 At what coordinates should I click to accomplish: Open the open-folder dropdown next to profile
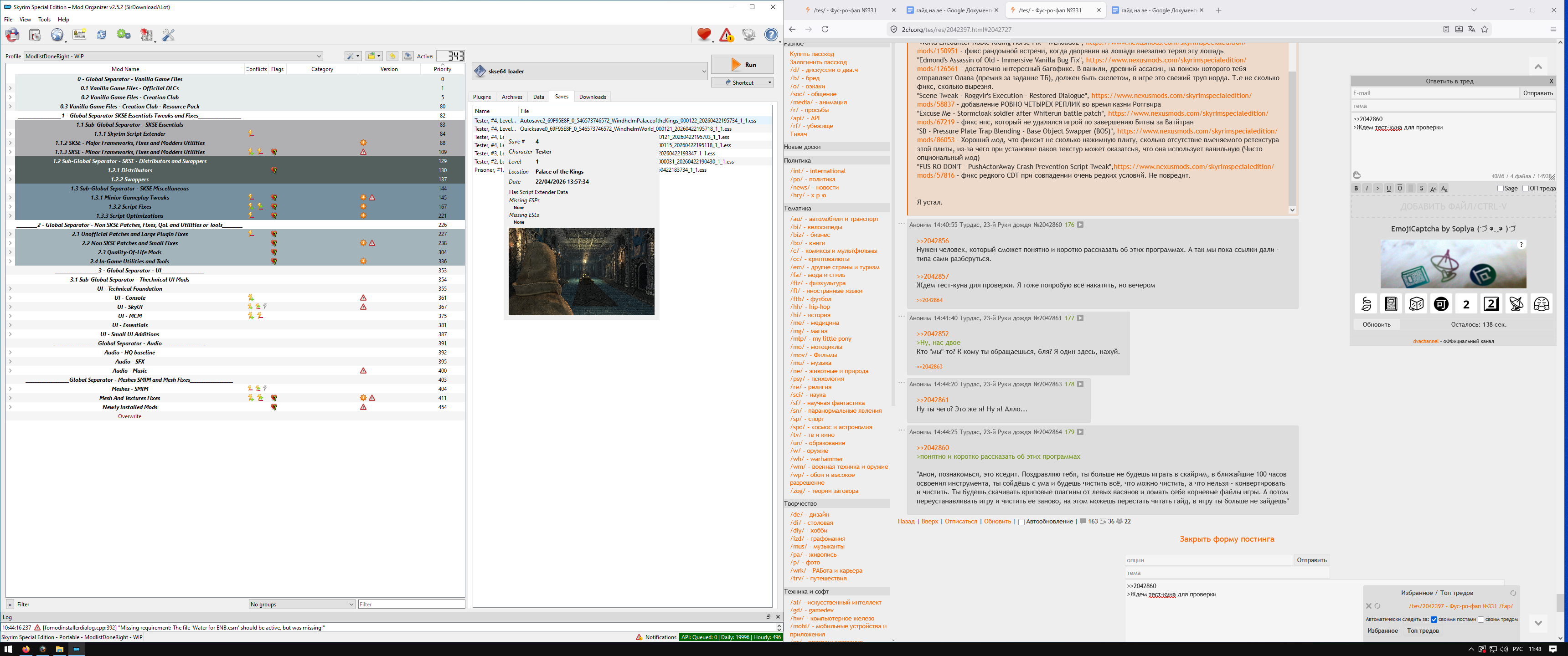374,56
